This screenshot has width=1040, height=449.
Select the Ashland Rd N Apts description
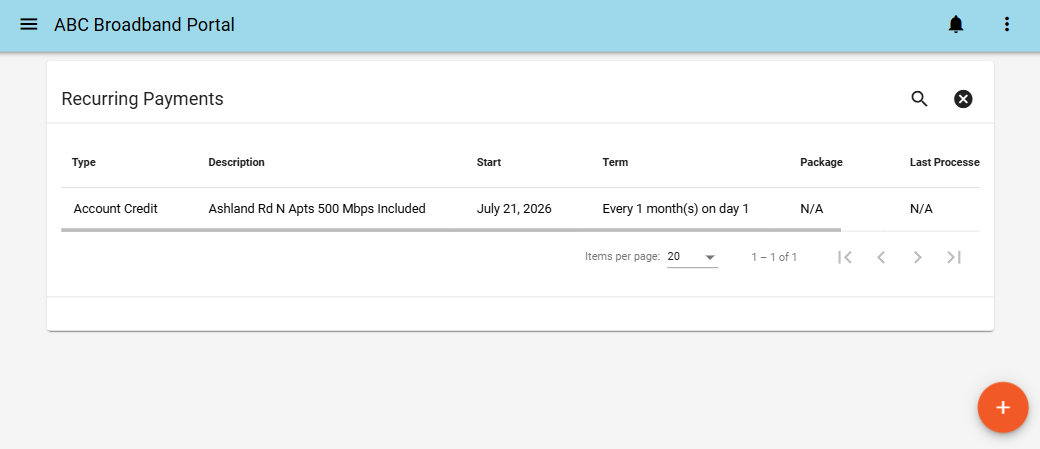click(316, 209)
